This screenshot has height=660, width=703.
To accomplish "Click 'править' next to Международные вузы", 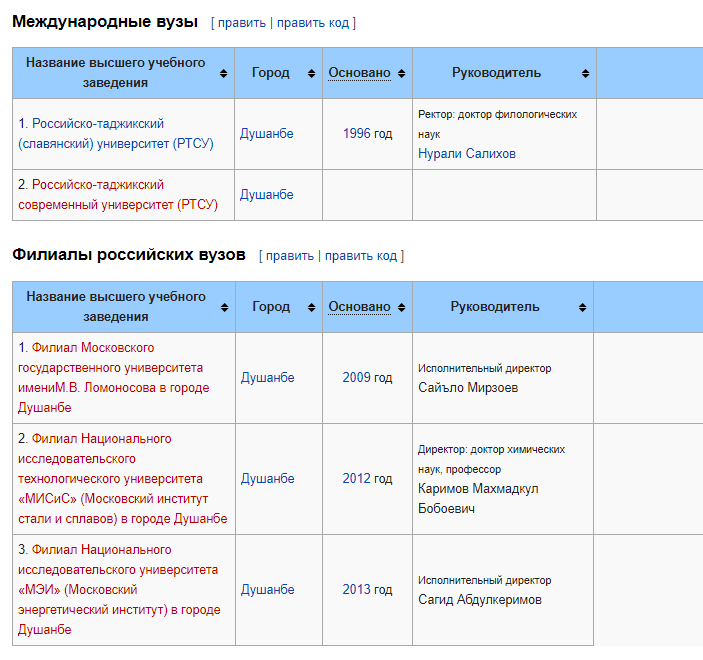I will pos(242,23).
